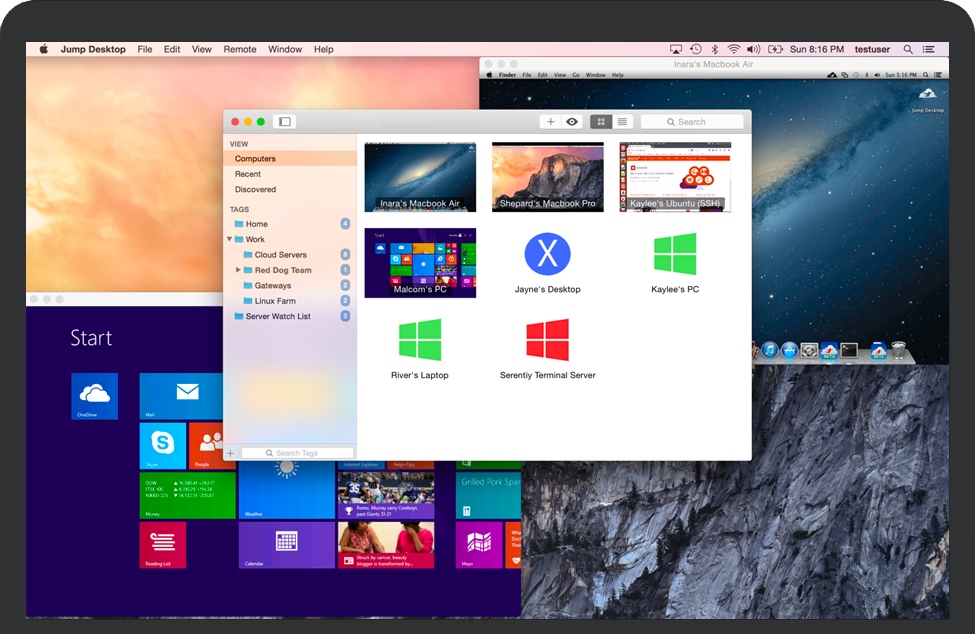This screenshot has height=634, width=975.
Task: Click Kaylee's PC Windows icon
Action: coord(675,254)
